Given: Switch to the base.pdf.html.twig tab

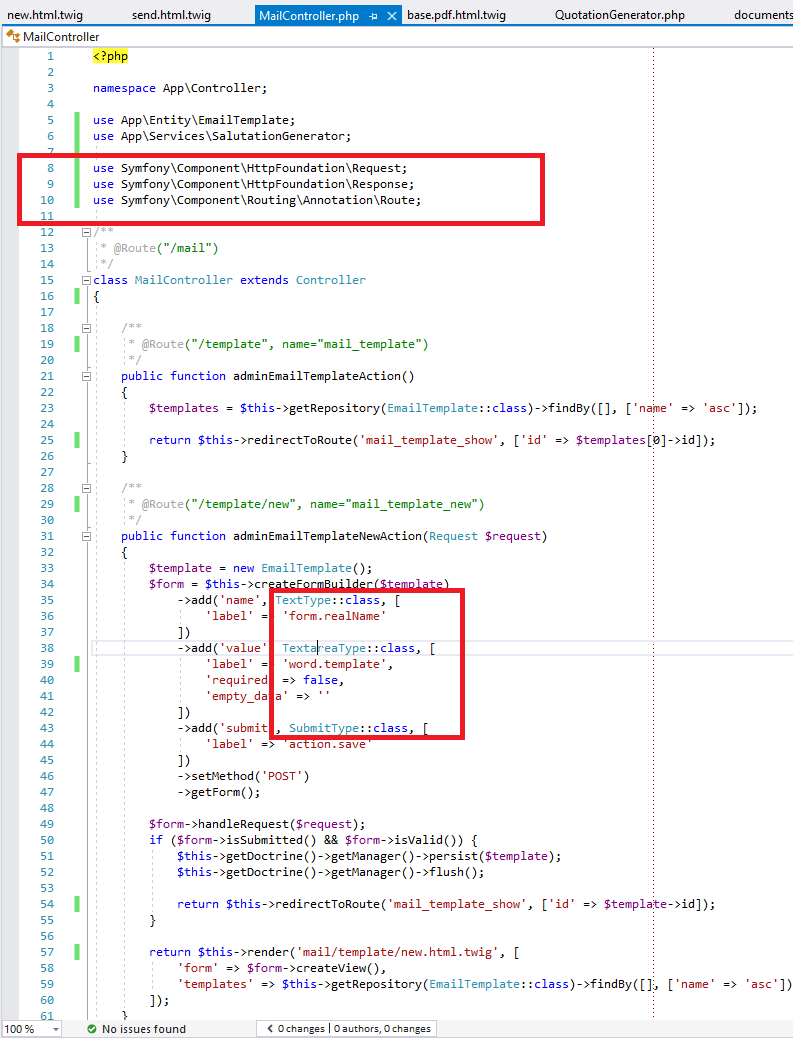Looking at the screenshot, I should click(456, 15).
